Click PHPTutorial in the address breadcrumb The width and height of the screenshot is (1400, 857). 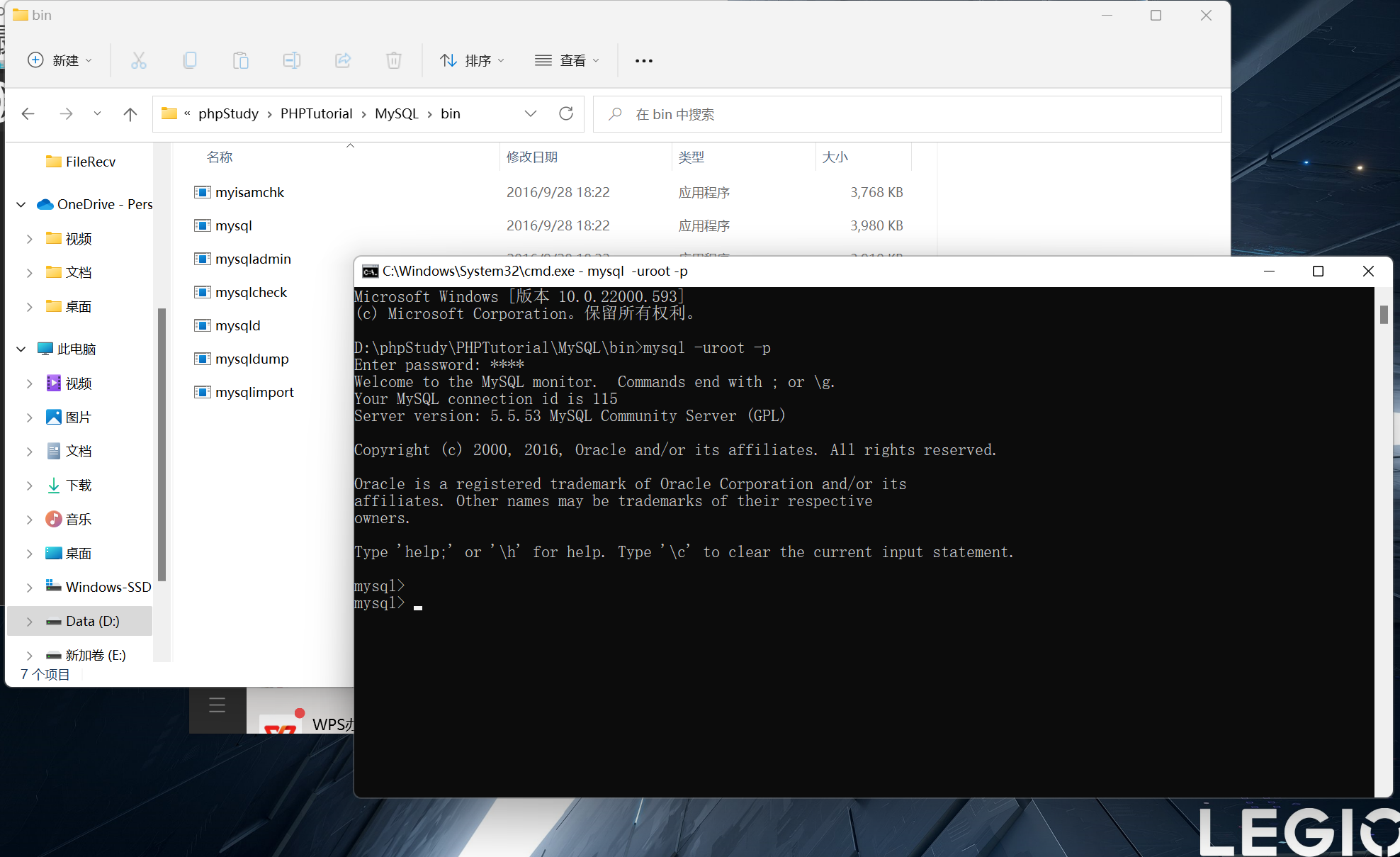(316, 113)
